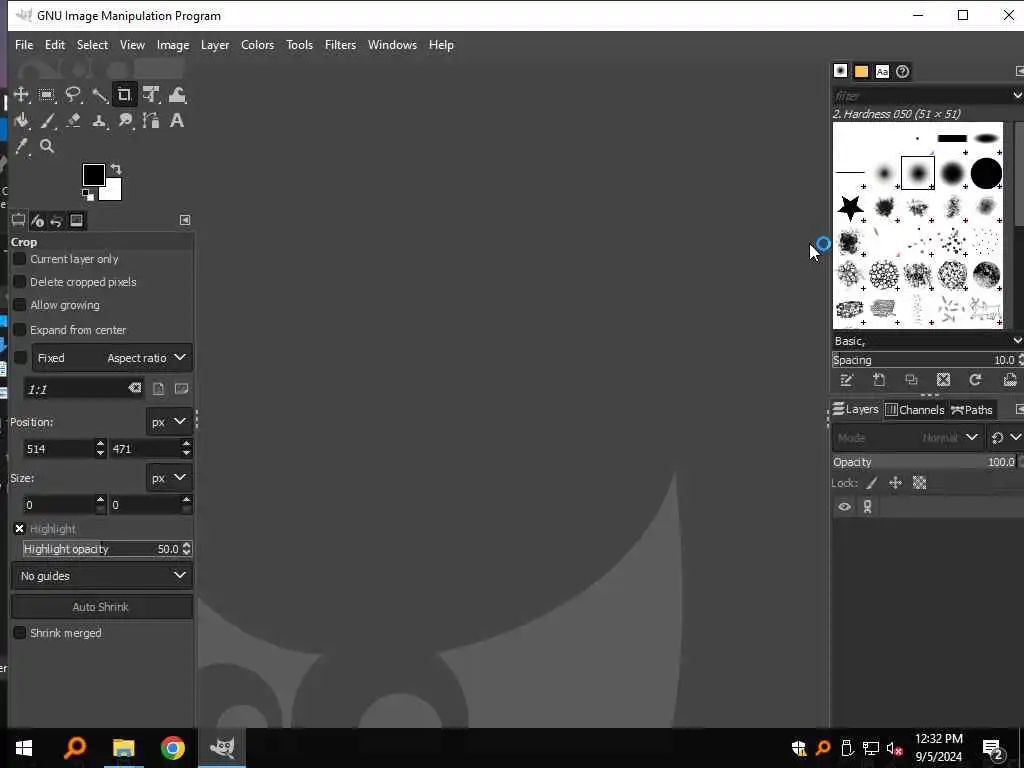Click the Position X field showing 514
The height and width of the screenshot is (768, 1024).
point(59,449)
